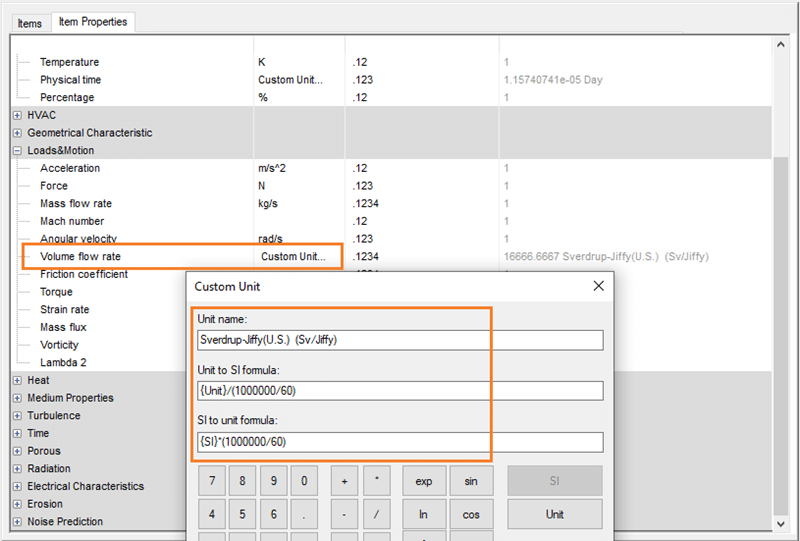Close the Custom Unit dialog

point(598,286)
